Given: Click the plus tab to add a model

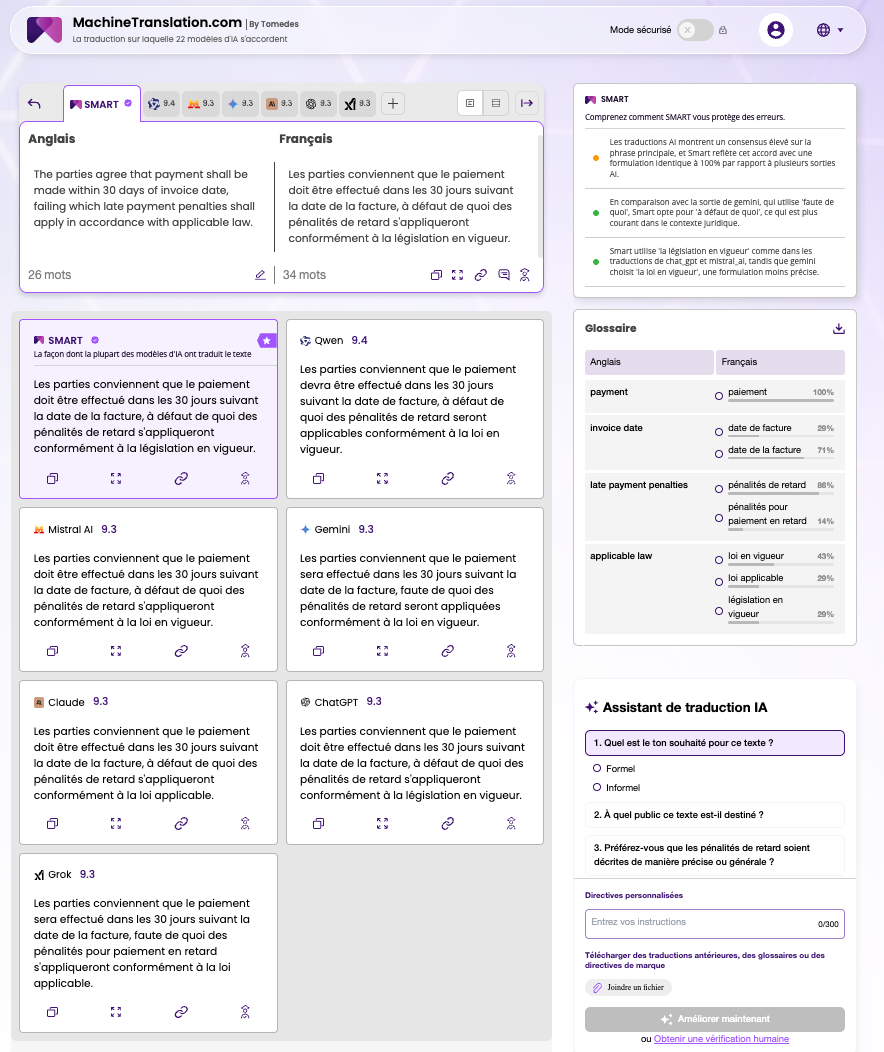Looking at the screenshot, I should tap(393, 103).
